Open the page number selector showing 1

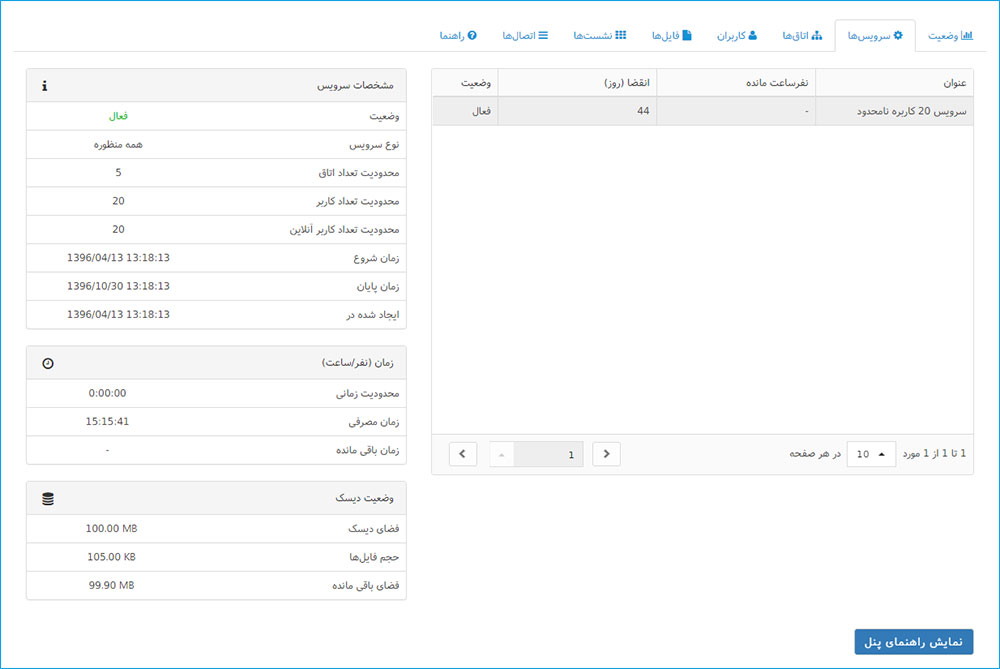tap(536, 454)
